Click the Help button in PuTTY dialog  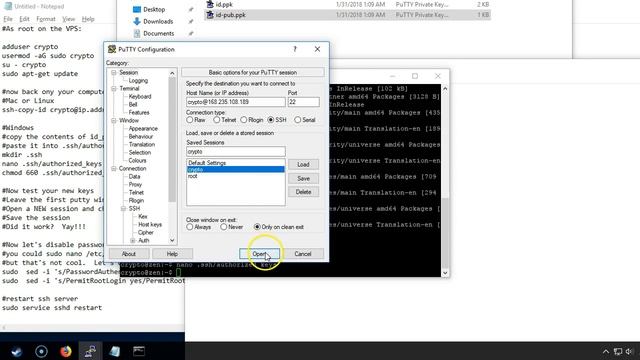click(172, 254)
